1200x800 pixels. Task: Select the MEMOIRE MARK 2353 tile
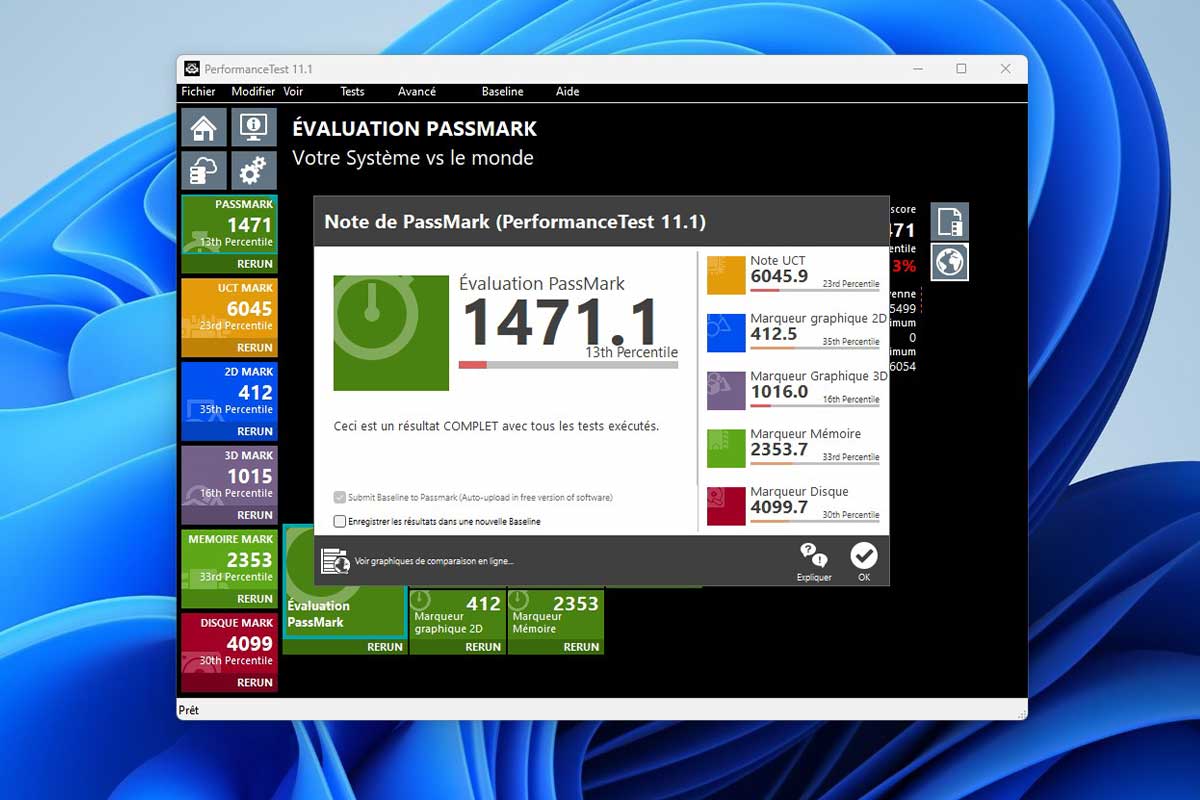[229, 560]
